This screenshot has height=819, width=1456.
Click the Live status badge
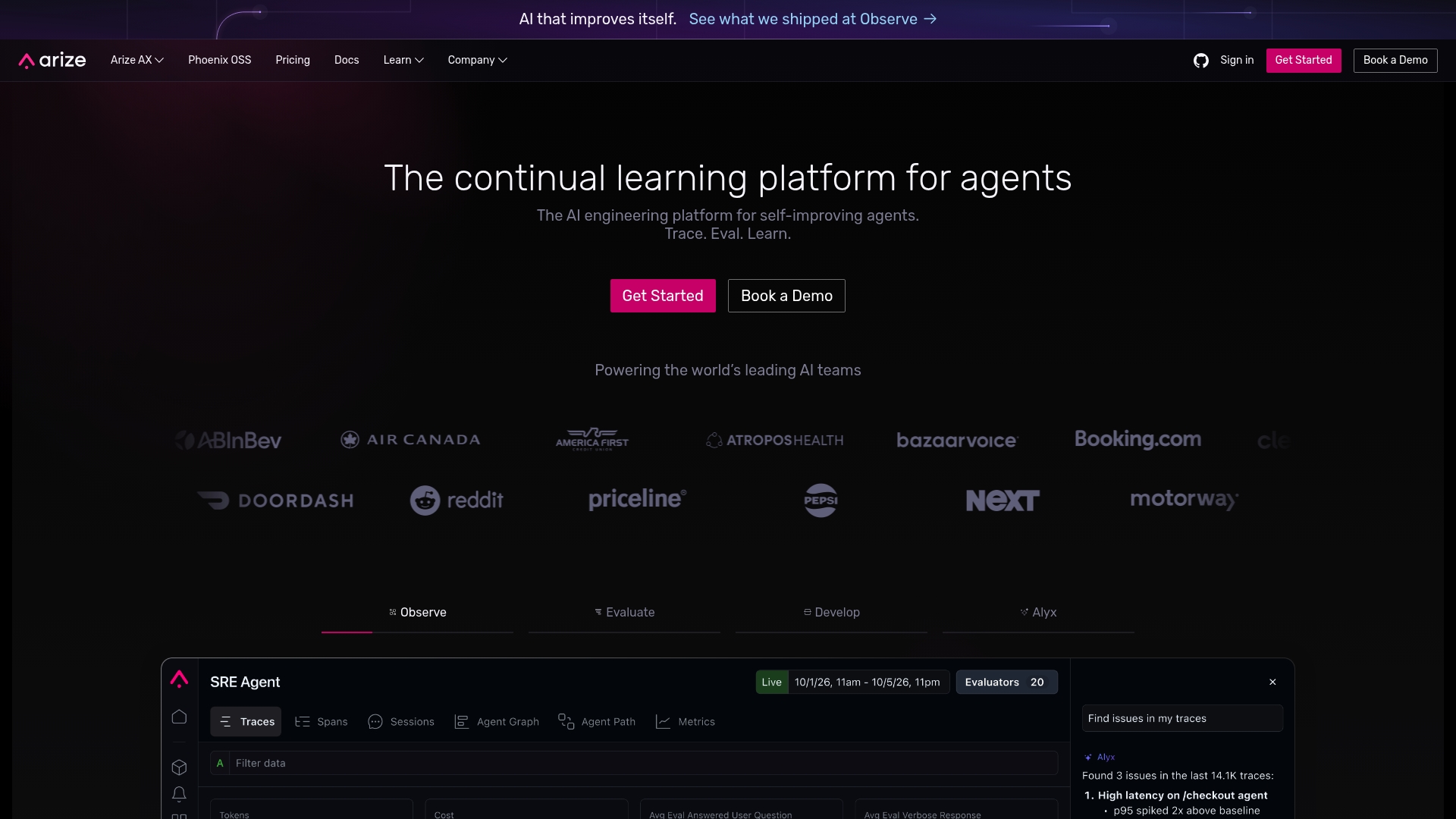tap(772, 682)
